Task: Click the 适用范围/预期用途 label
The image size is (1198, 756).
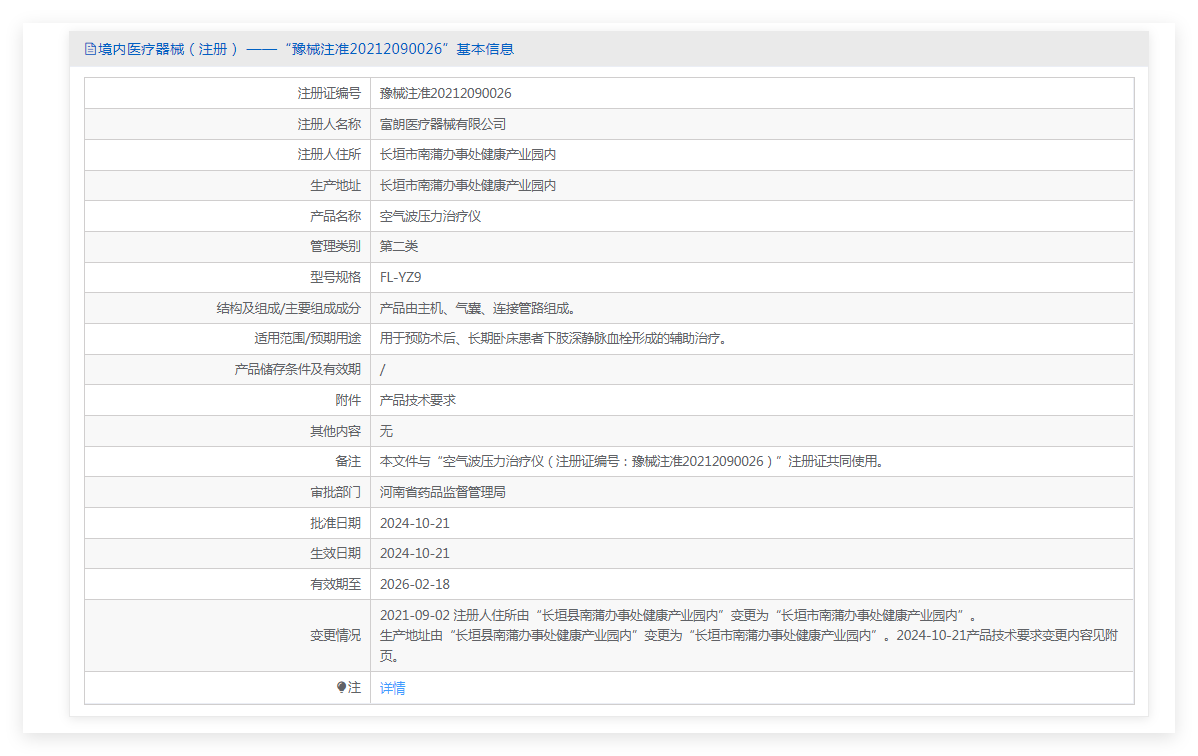Action: [x=307, y=338]
